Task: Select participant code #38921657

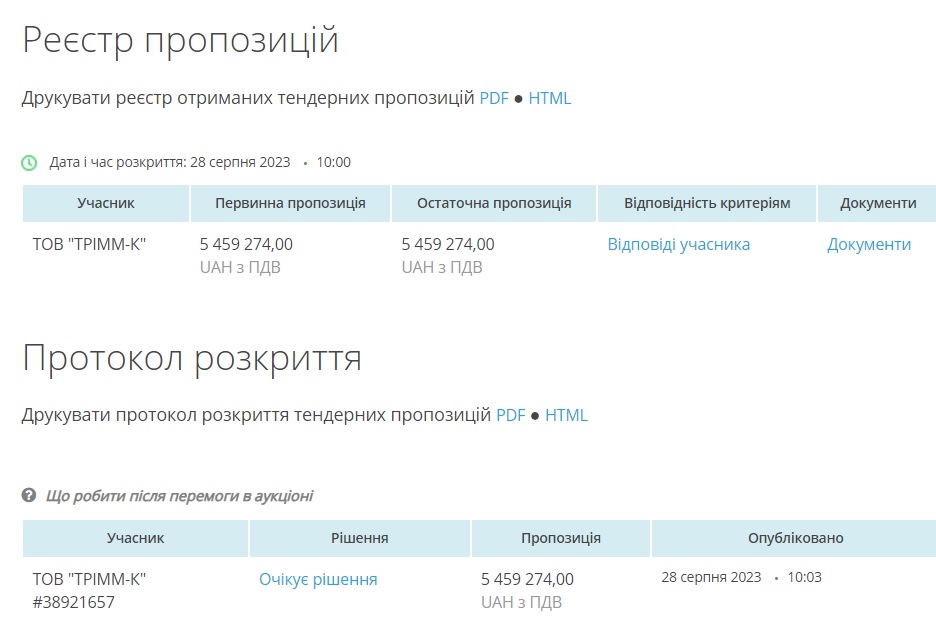Action: [x=73, y=602]
